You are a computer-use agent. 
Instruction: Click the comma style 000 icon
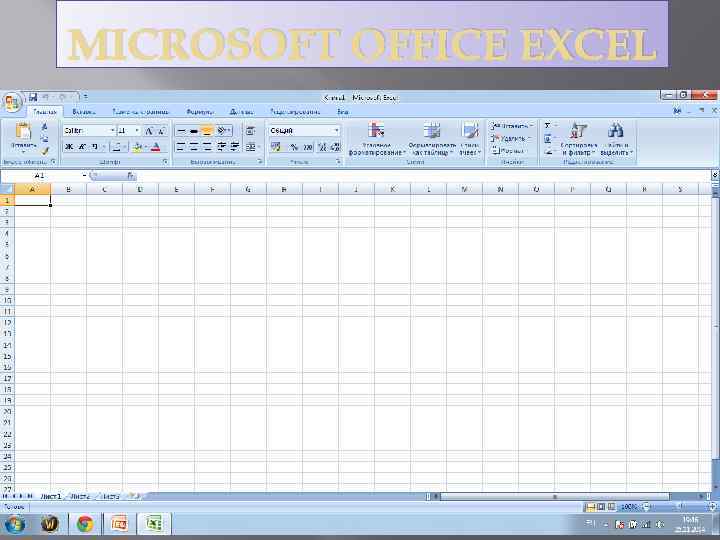pyautogui.click(x=308, y=147)
